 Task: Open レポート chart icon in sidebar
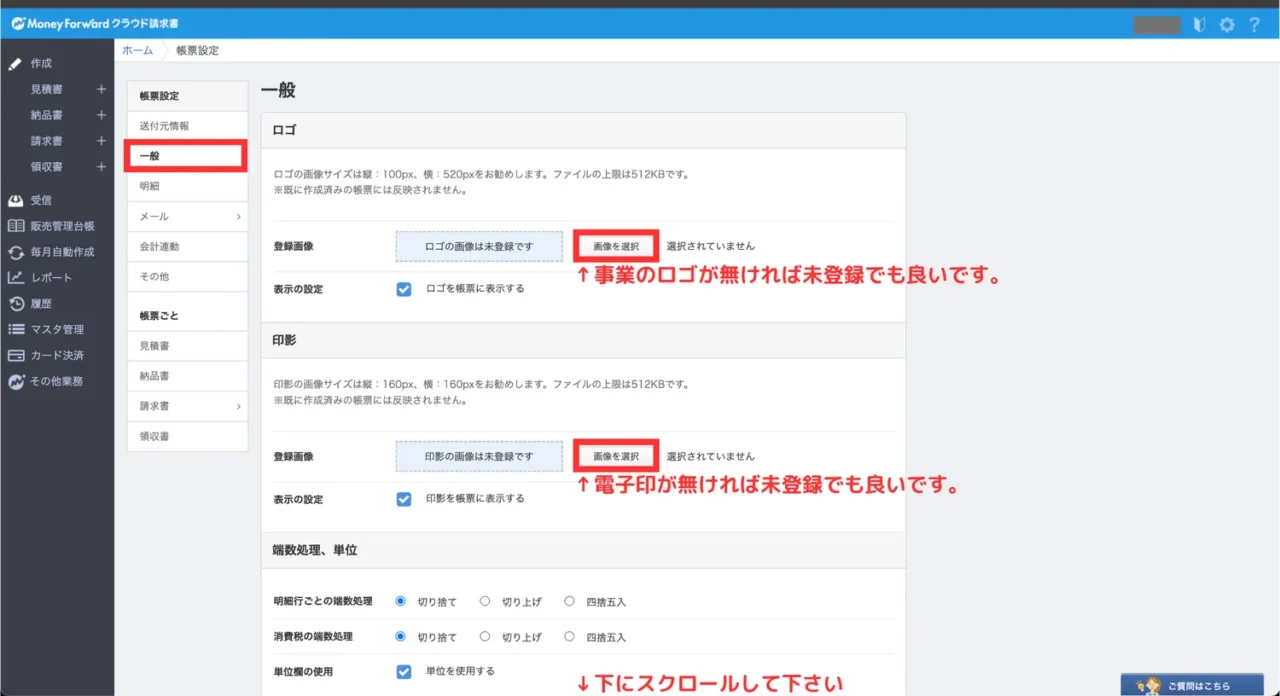tap(16, 278)
